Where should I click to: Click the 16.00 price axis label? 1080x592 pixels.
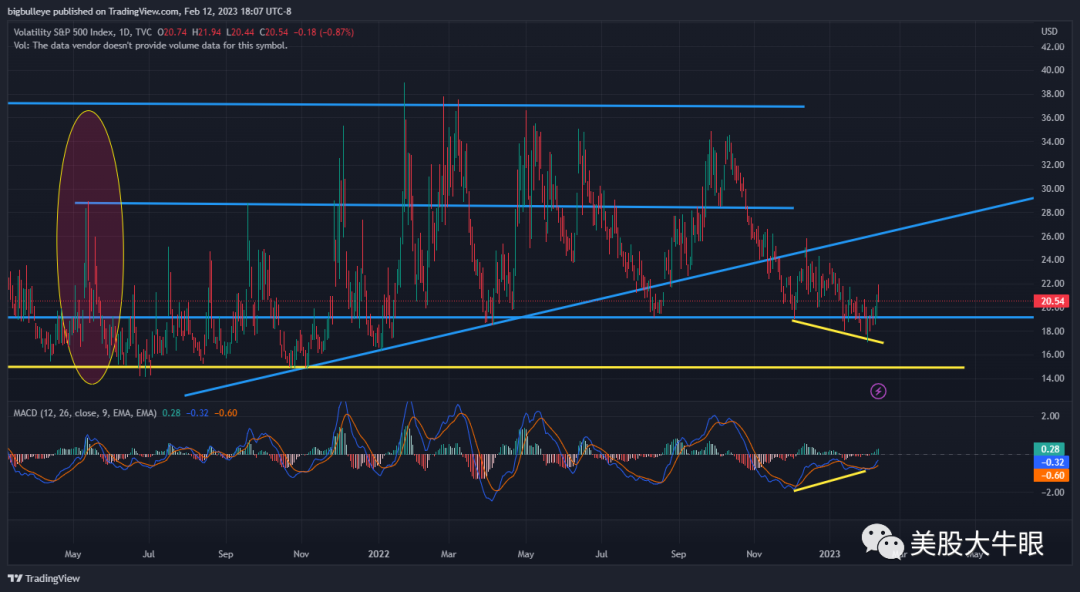click(x=1052, y=355)
